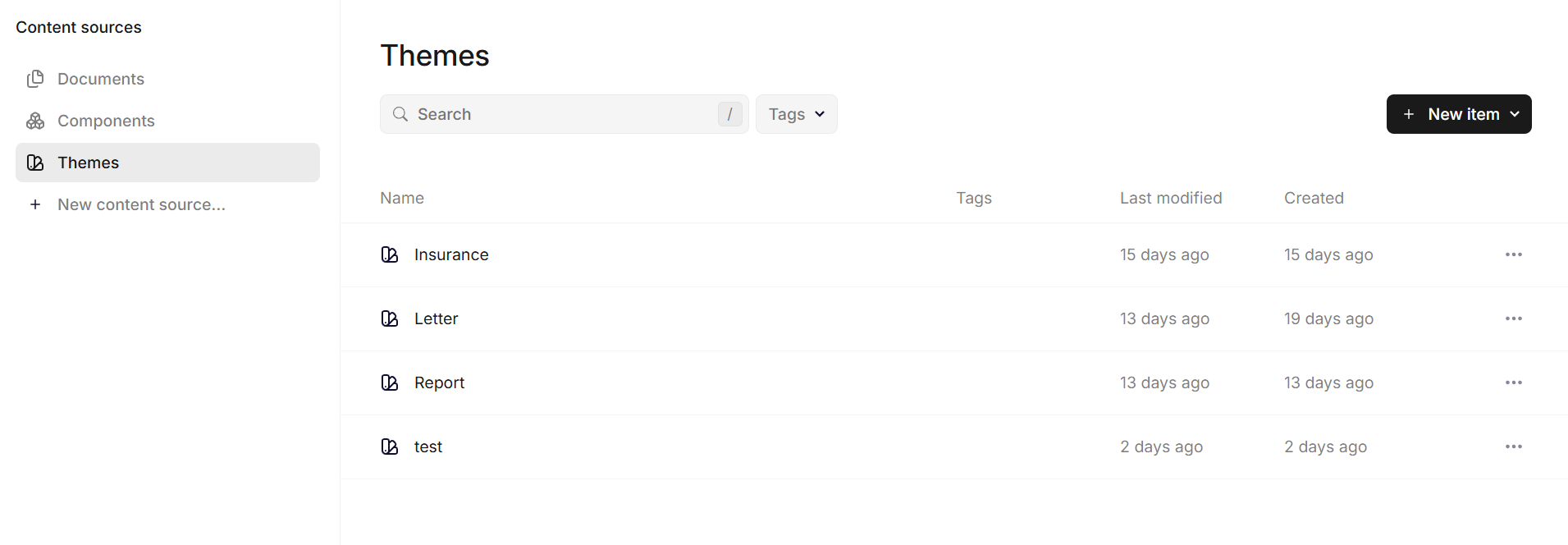Open the New item dropdown

pyautogui.click(x=1459, y=114)
